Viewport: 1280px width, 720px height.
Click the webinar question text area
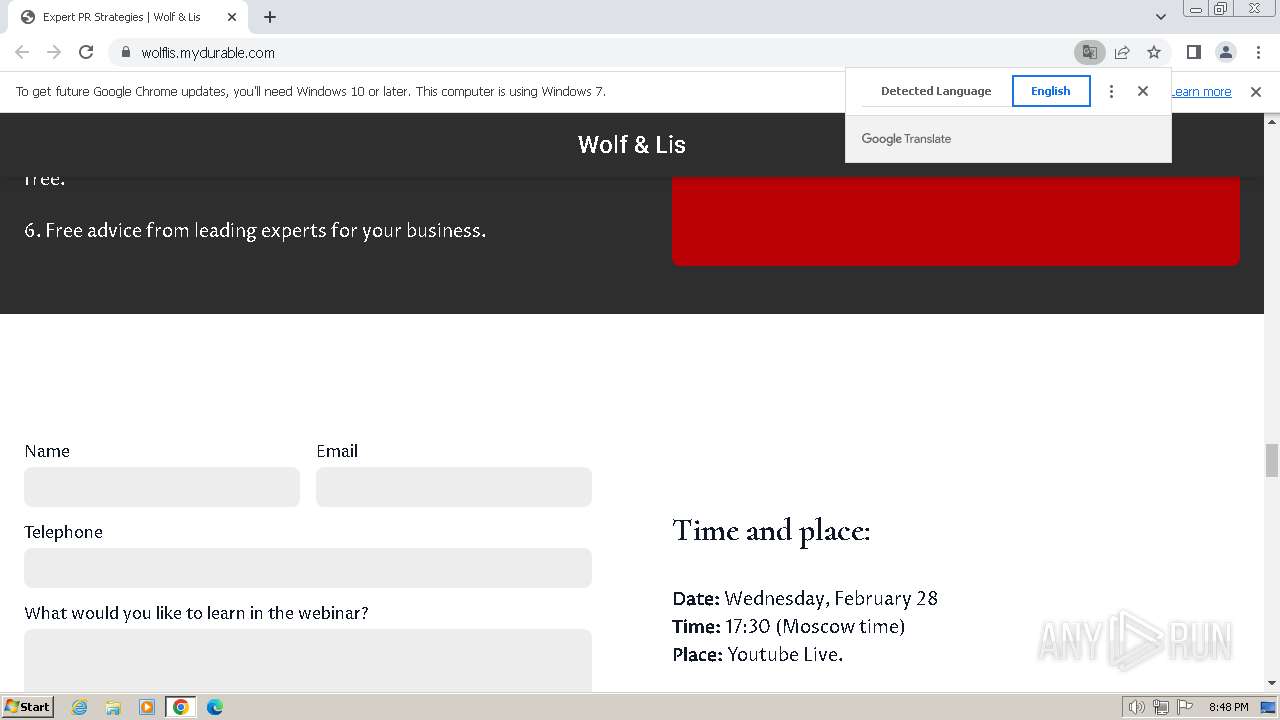308,660
